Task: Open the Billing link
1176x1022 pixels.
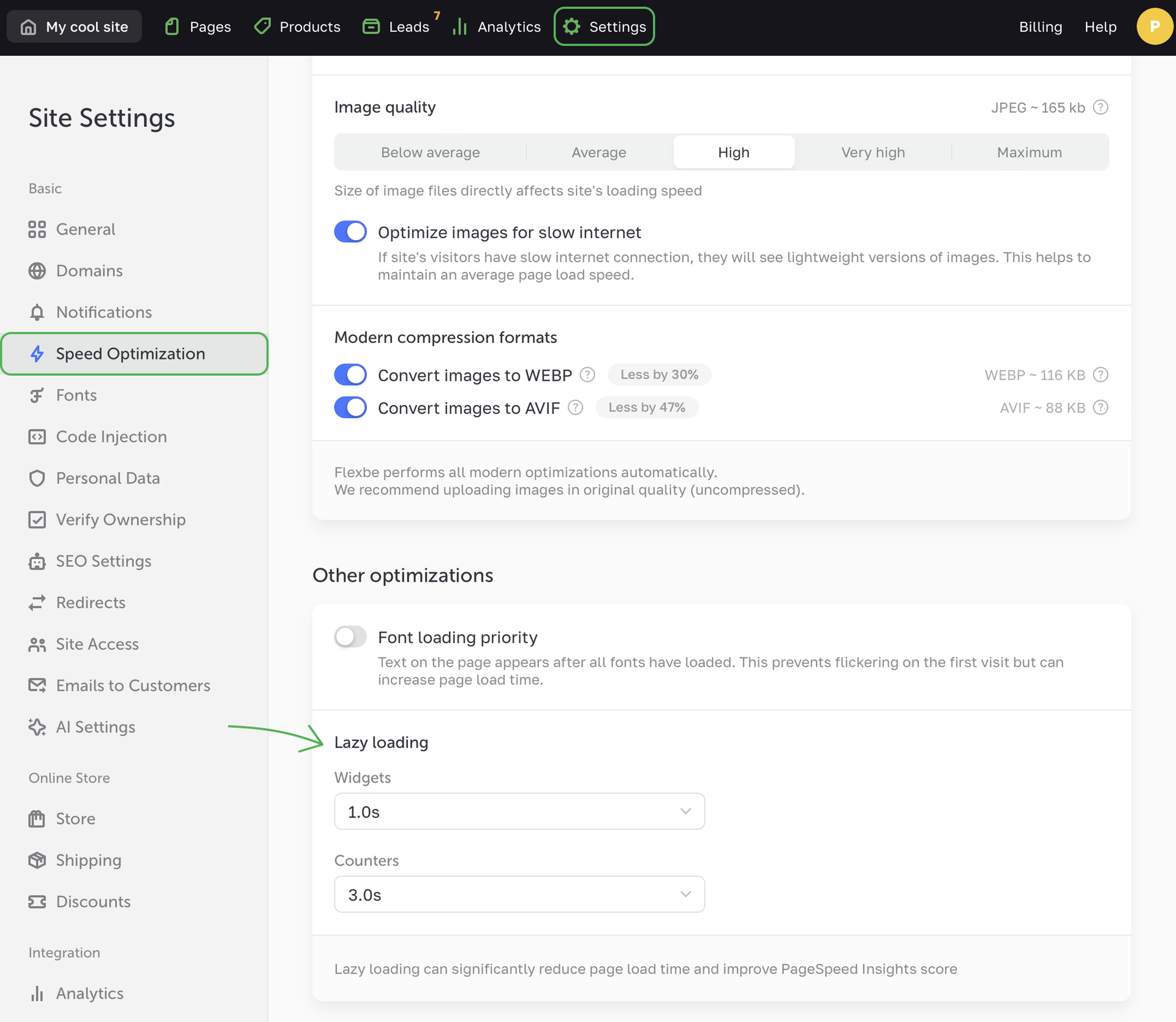Action: pos(1040,27)
